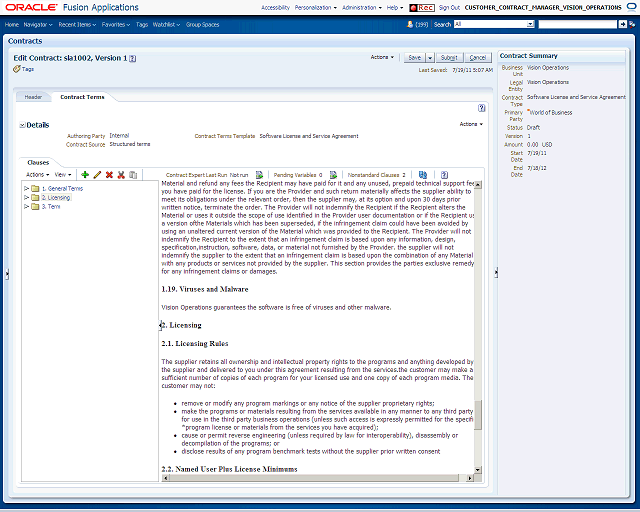Image resolution: width=640 pixels, height=512 pixels.
Task: Click the scissors cut clause icon
Action: click(121, 175)
